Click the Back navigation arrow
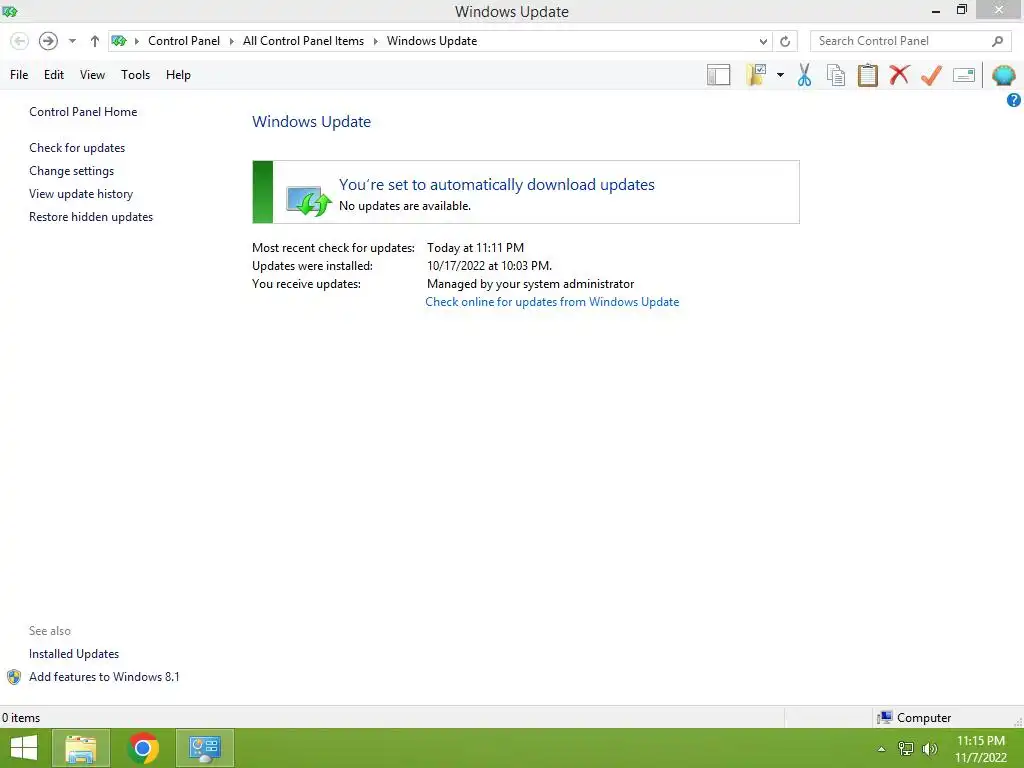Viewport: 1024px width, 768px height. (x=20, y=41)
